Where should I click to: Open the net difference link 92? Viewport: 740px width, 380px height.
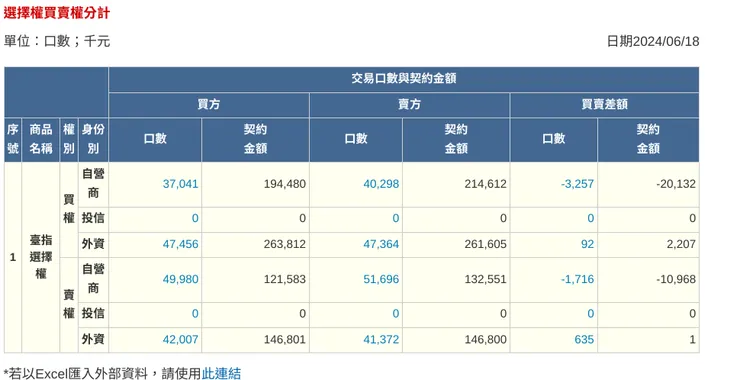(588, 244)
